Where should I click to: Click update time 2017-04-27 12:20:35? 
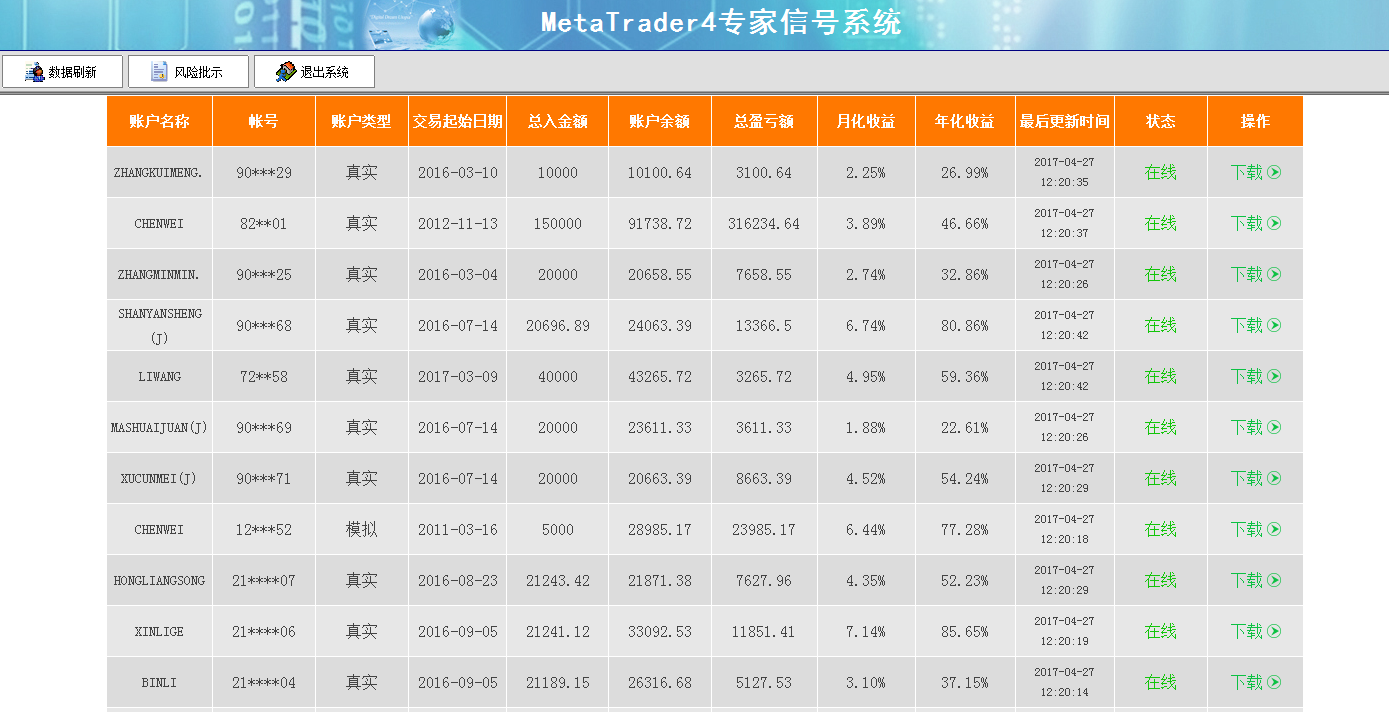1065,172
